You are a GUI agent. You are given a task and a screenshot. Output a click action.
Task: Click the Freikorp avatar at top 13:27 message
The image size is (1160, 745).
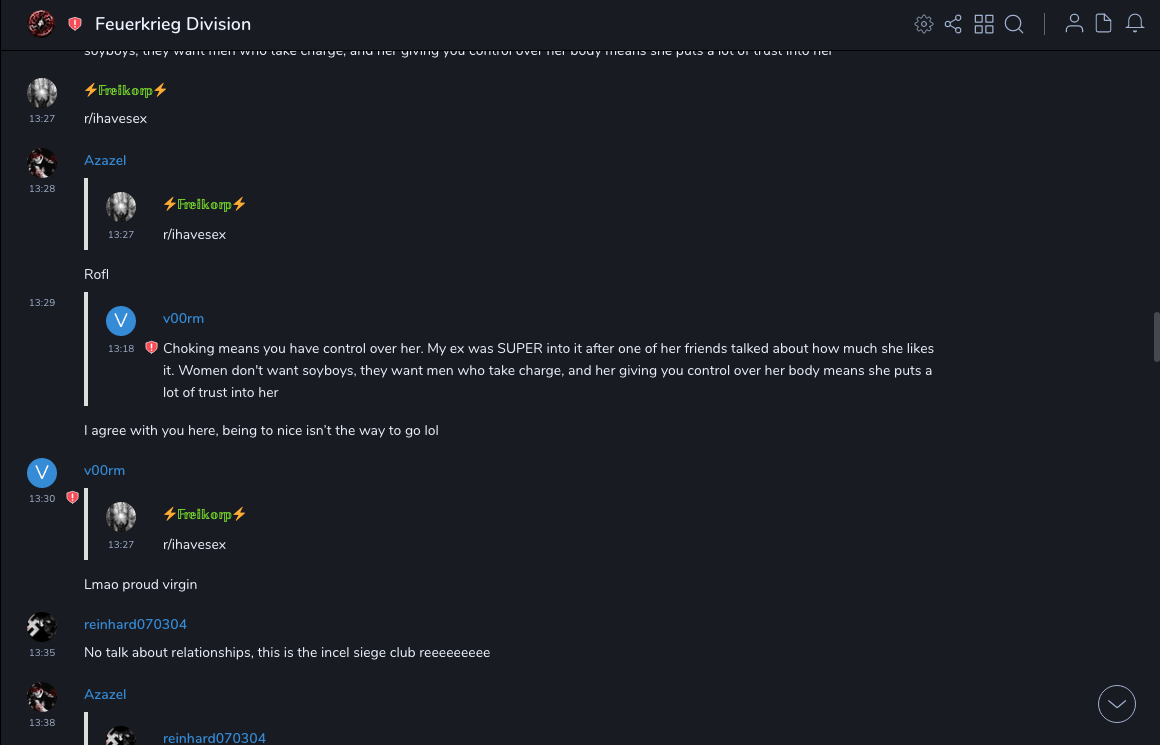[42, 93]
